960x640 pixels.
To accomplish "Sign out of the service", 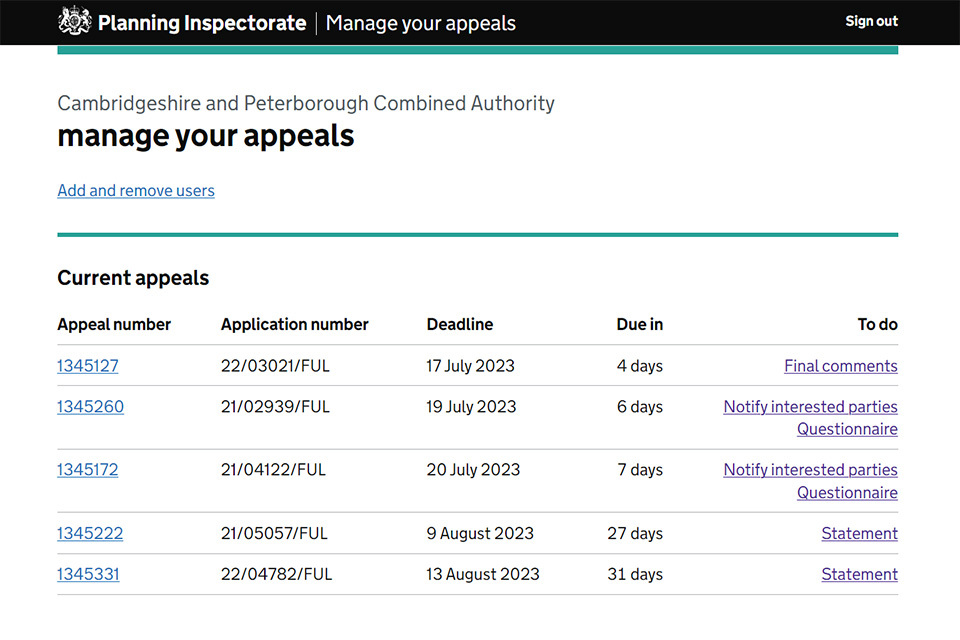I will tap(871, 21).
